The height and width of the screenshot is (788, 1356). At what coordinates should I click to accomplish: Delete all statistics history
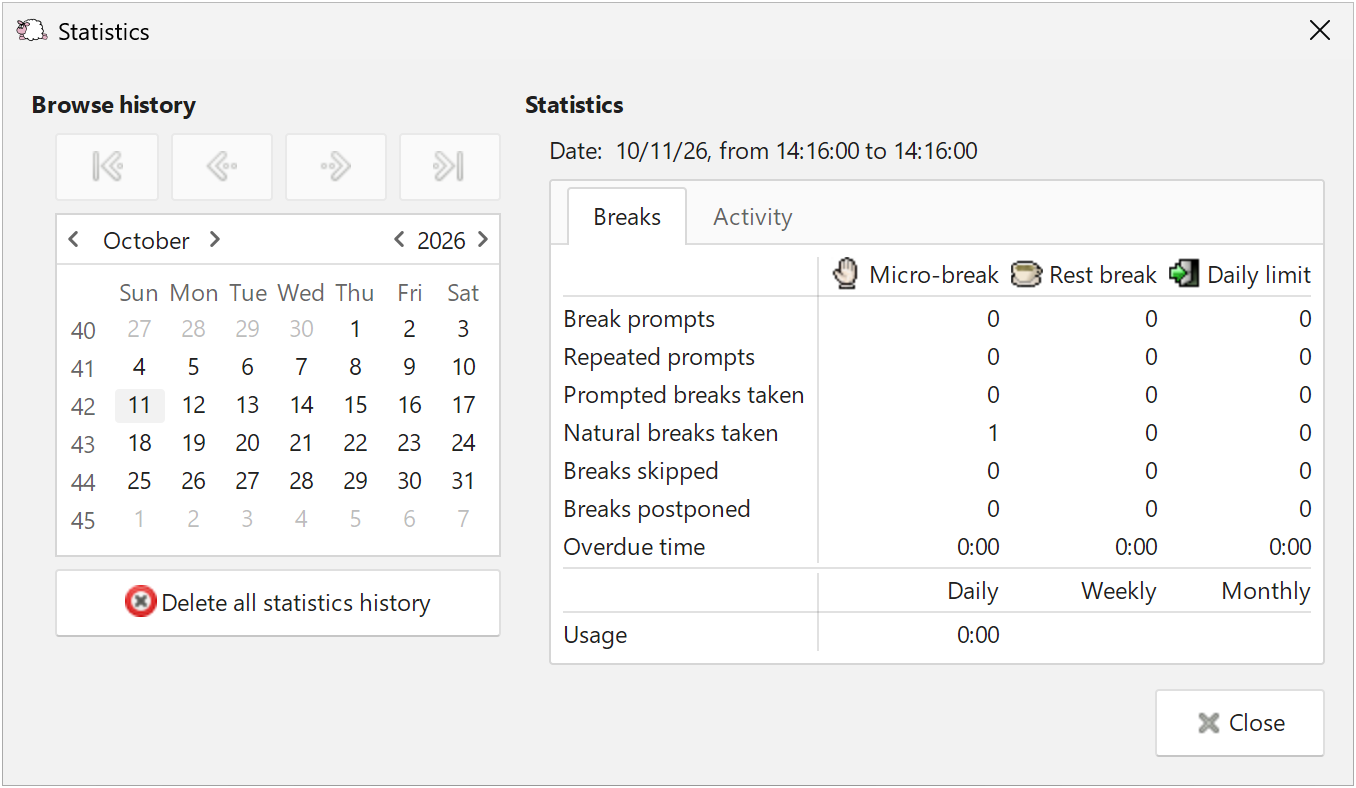278,603
